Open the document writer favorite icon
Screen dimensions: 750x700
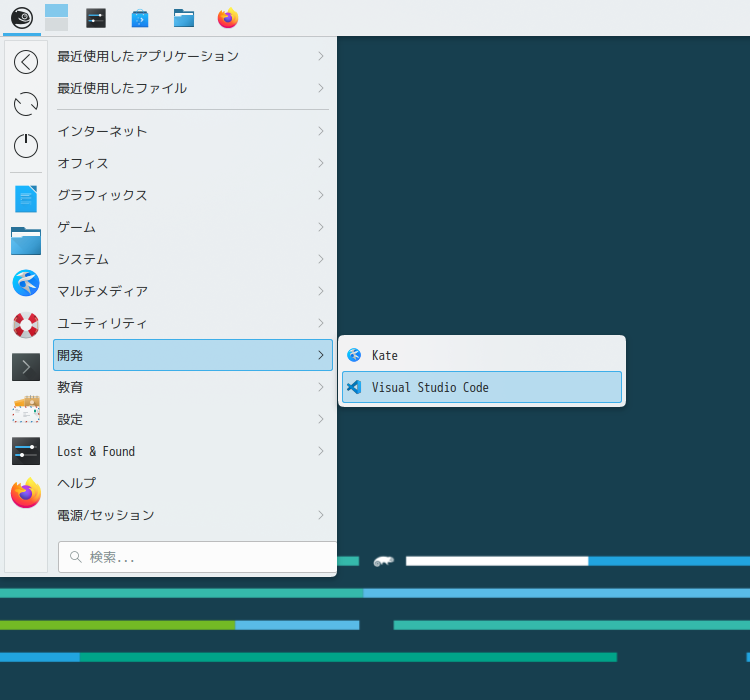point(26,199)
